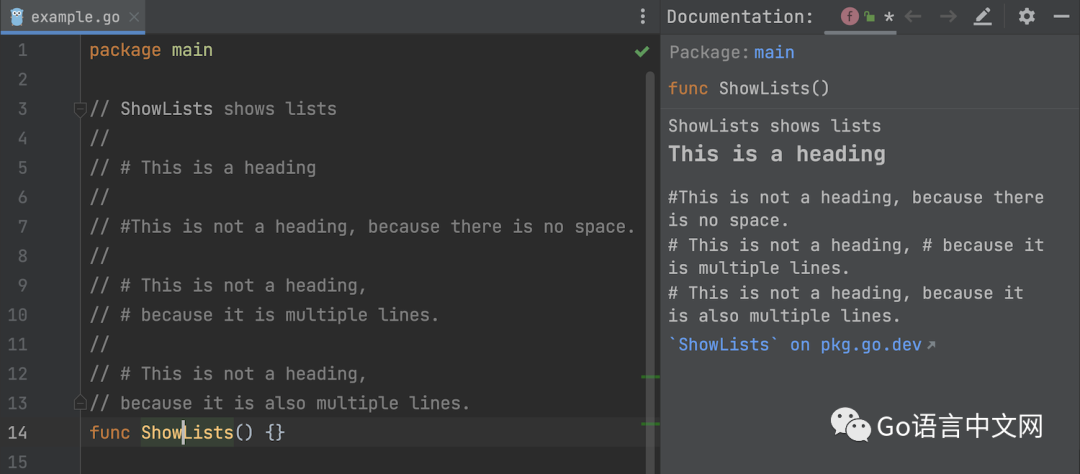Click the editor vertical scrollbar
This screenshot has height=474, width=1080.
point(650,271)
